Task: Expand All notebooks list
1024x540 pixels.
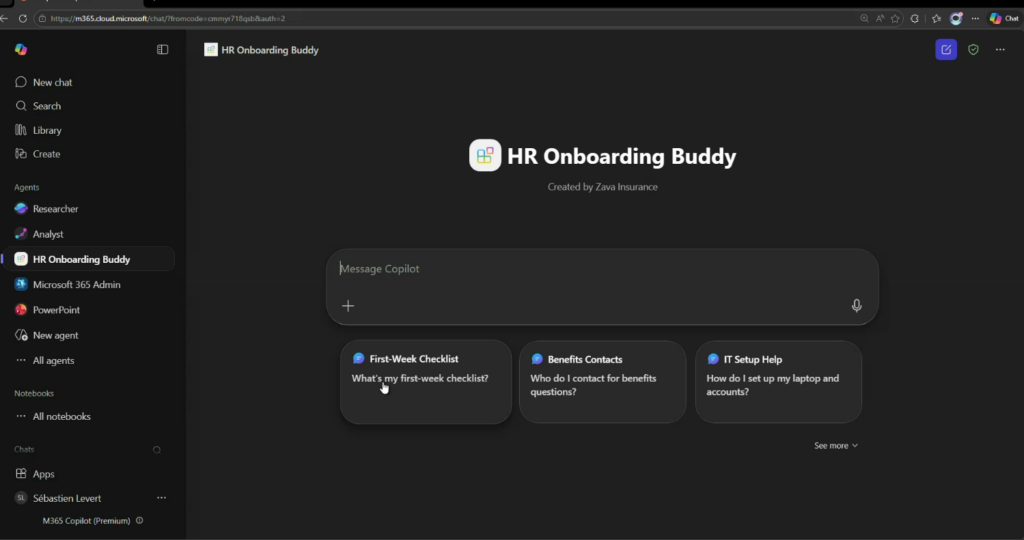Action: point(61,416)
